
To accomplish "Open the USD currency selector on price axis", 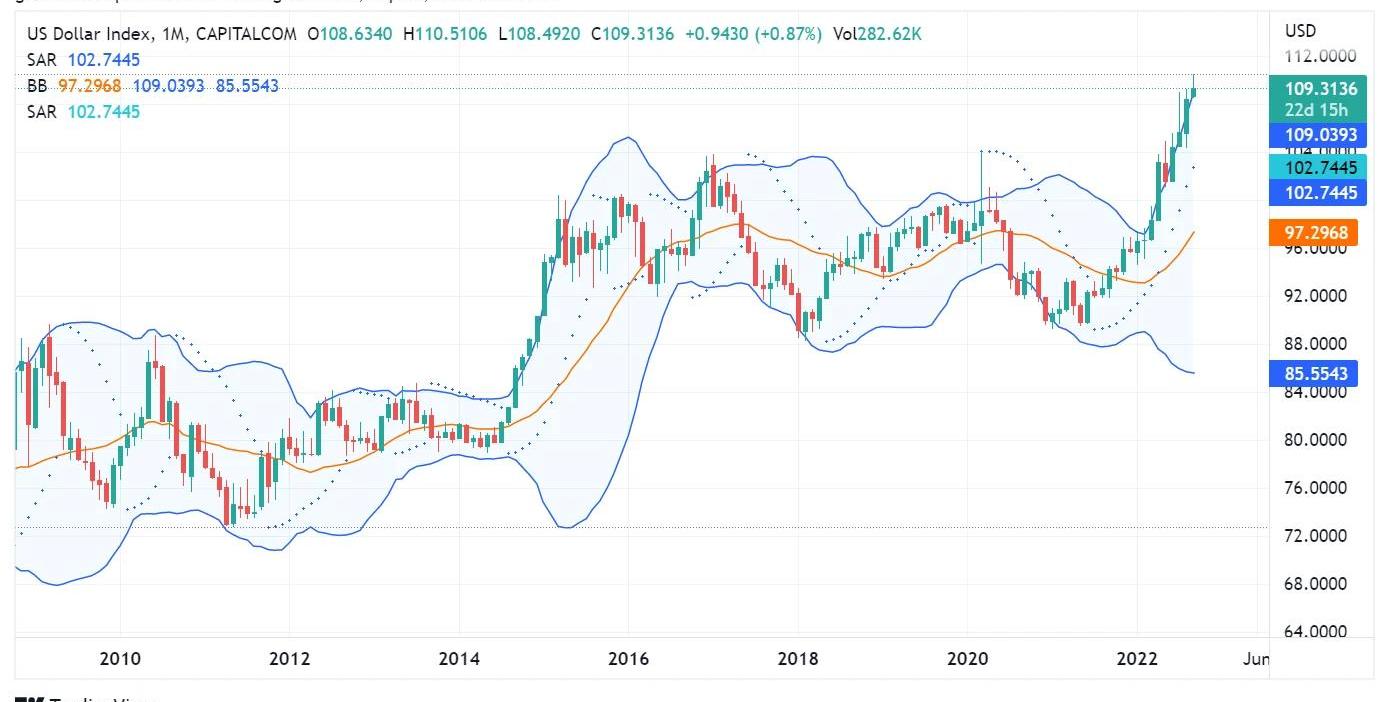I will [1300, 31].
